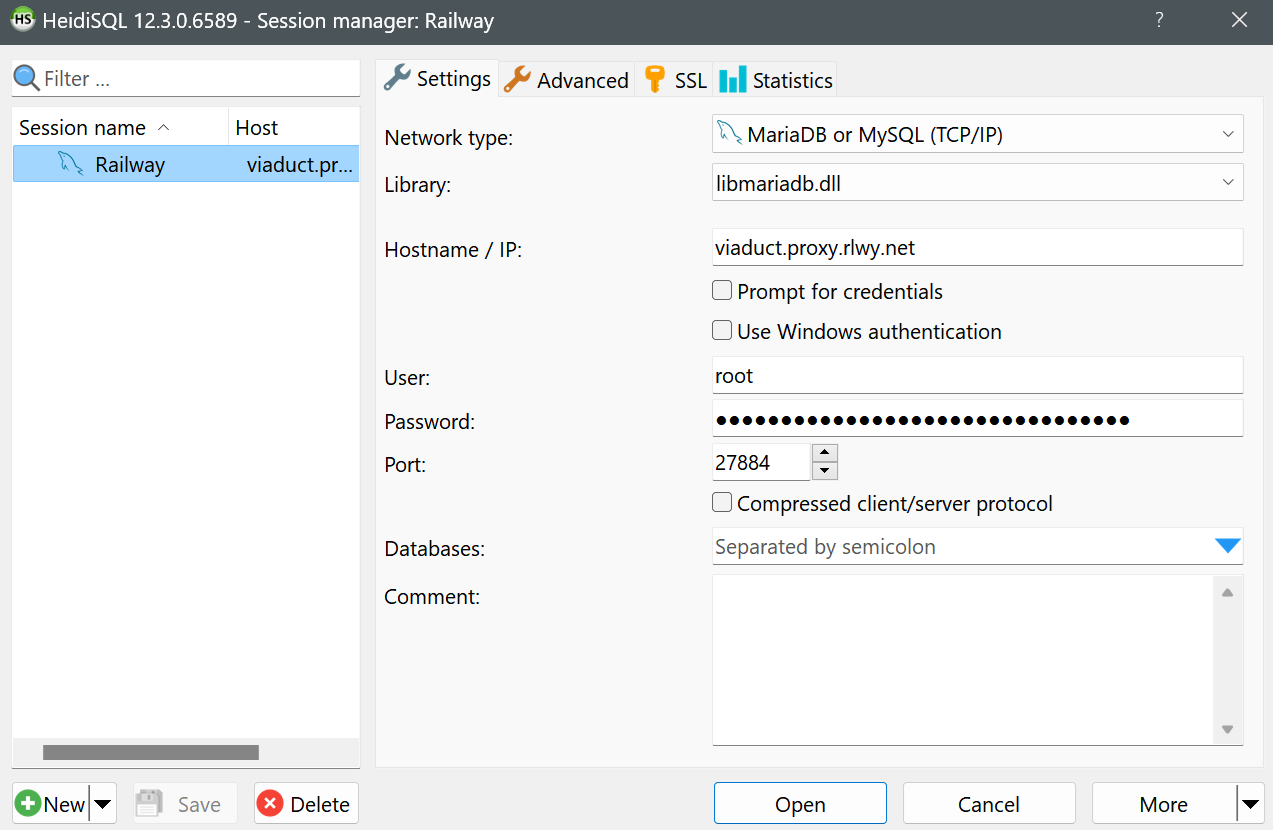Open the arrow dropdown beside New button
1273x830 pixels.
click(103, 804)
